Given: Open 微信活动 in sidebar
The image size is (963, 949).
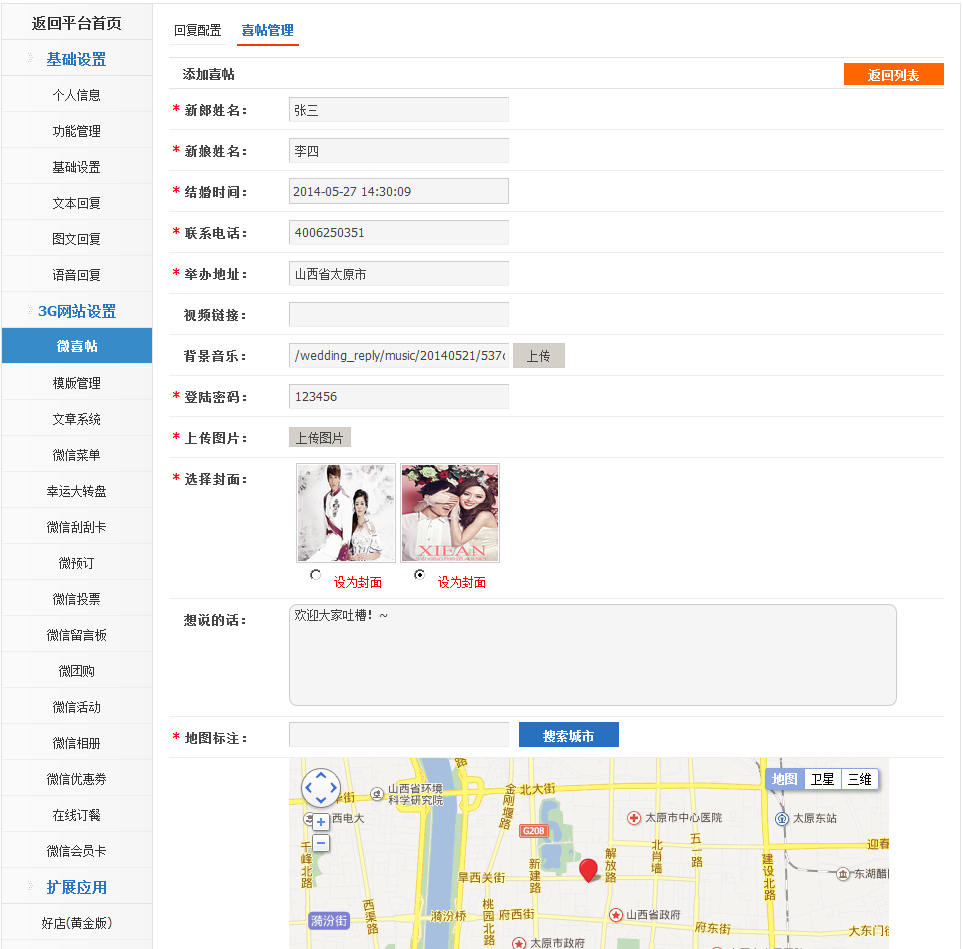Looking at the screenshot, I should click(77, 707).
